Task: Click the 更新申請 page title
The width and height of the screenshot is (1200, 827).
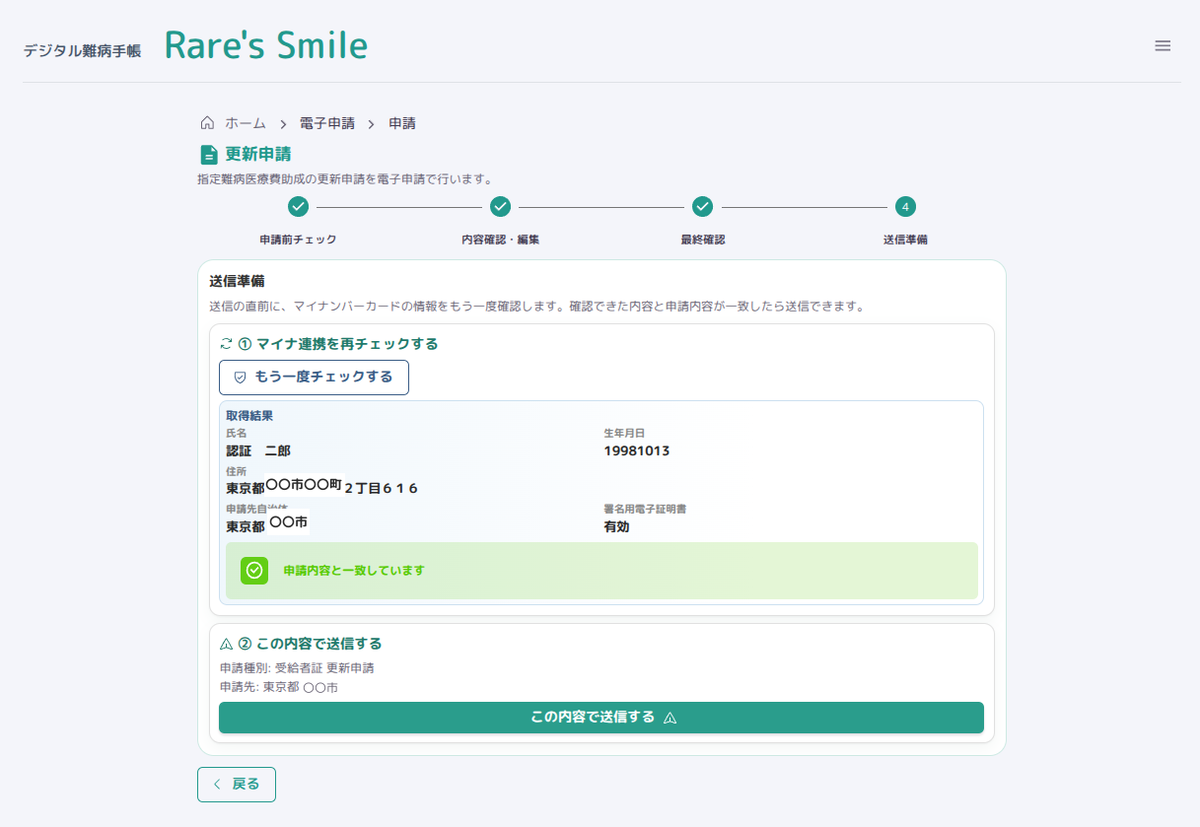Action: coord(258,154)
